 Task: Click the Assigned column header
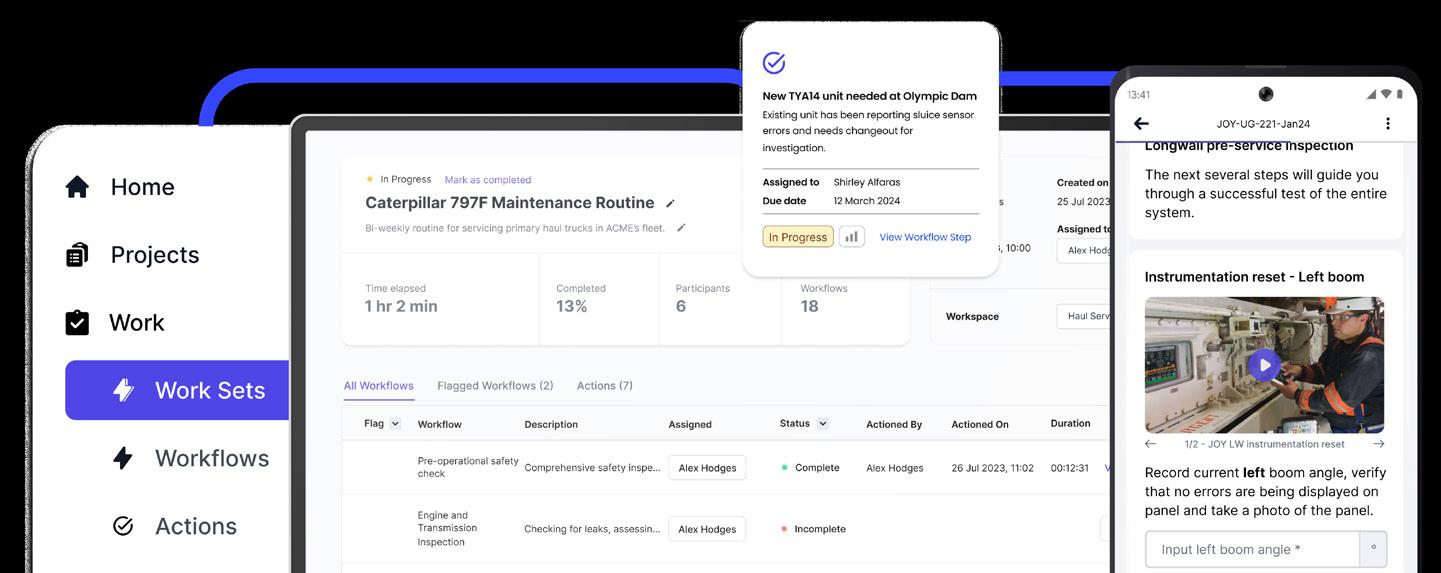coord(690,425)
